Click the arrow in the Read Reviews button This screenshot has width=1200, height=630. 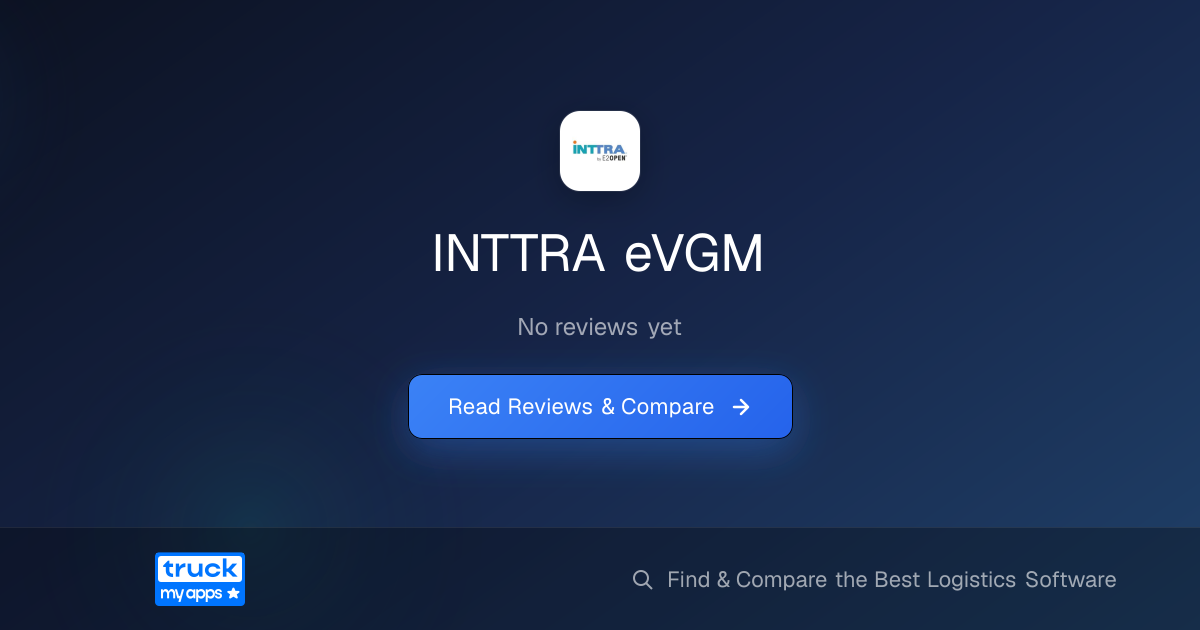[x=741, y=407]
